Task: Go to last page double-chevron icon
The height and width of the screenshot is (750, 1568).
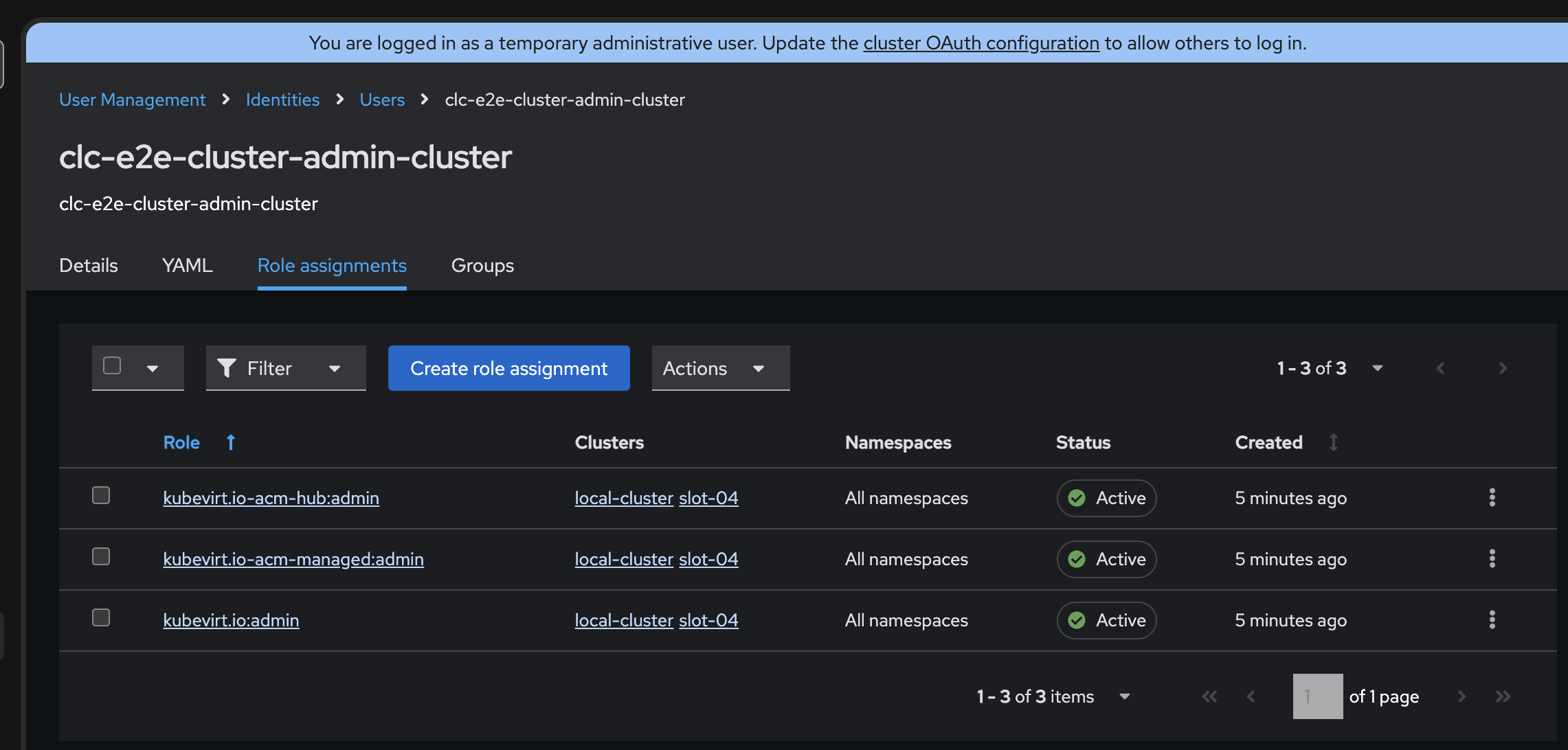Action: (1503, 696)
